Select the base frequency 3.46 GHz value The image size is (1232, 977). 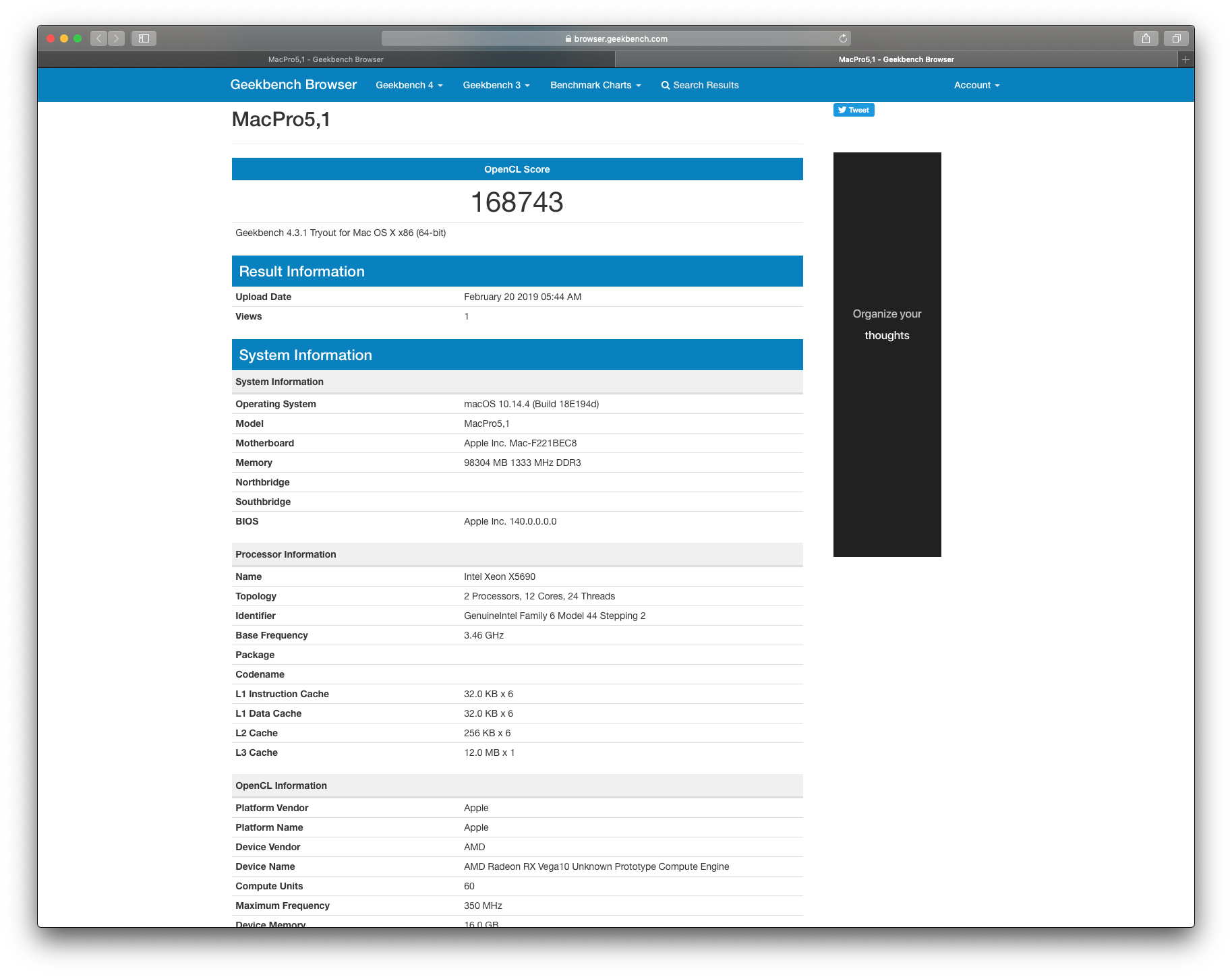pos(484,635)
